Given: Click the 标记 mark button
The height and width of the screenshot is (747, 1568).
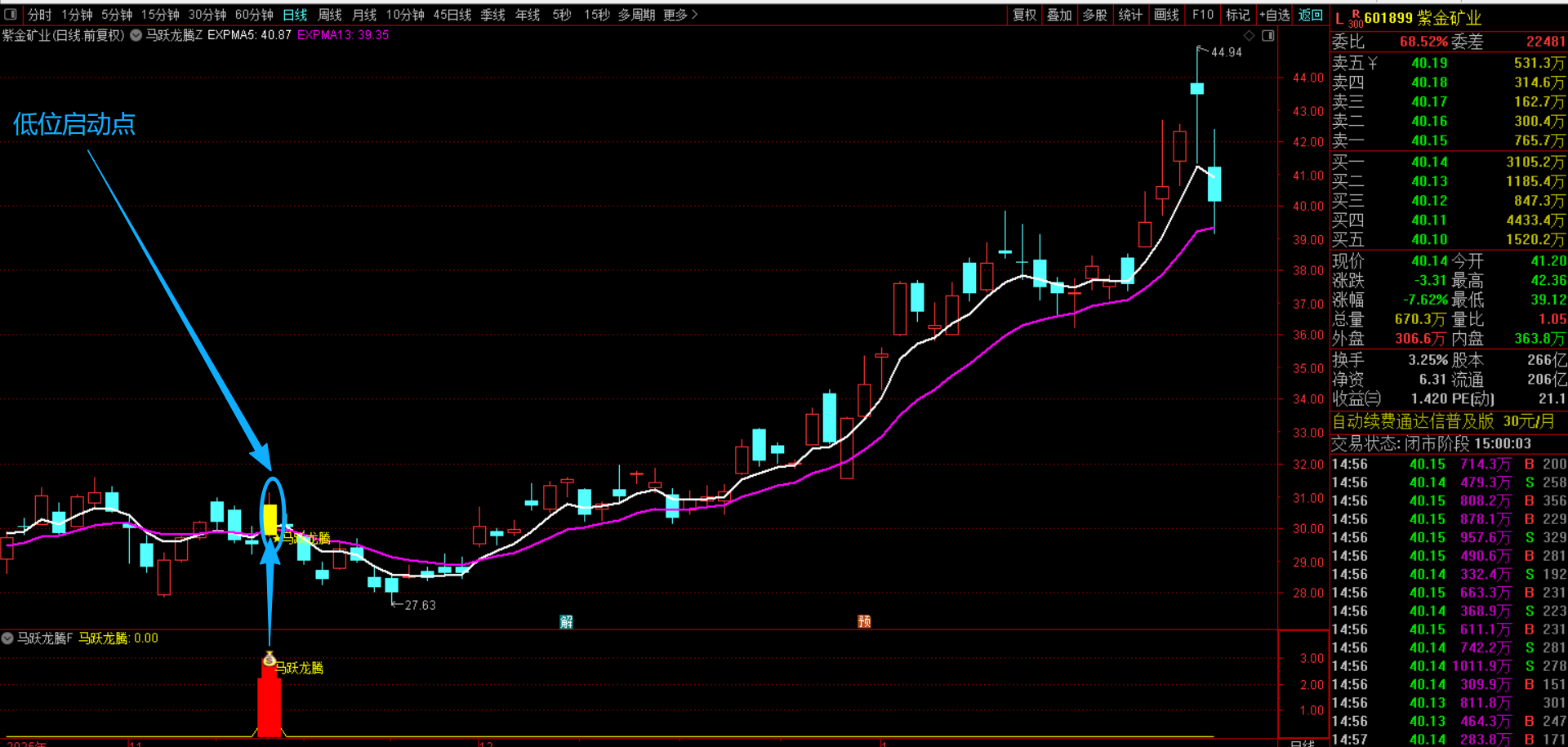Looking at the screenshot, I should pos(1238,15).
